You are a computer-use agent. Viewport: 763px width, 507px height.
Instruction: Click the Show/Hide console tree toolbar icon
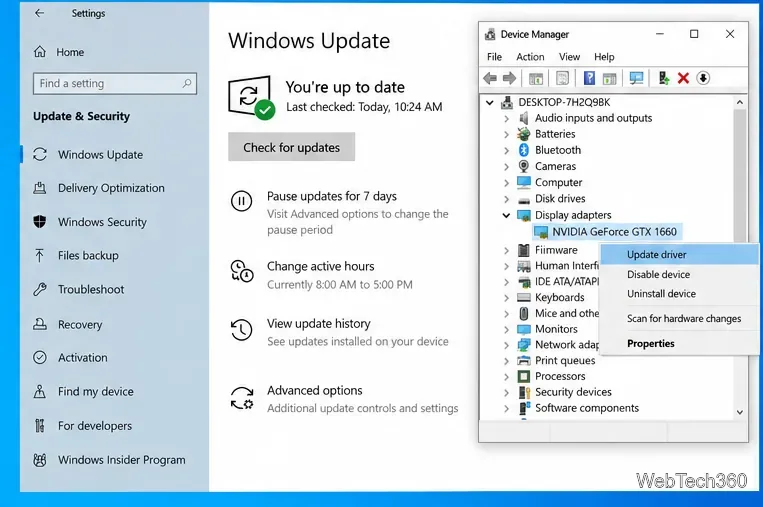pos(536,78)
